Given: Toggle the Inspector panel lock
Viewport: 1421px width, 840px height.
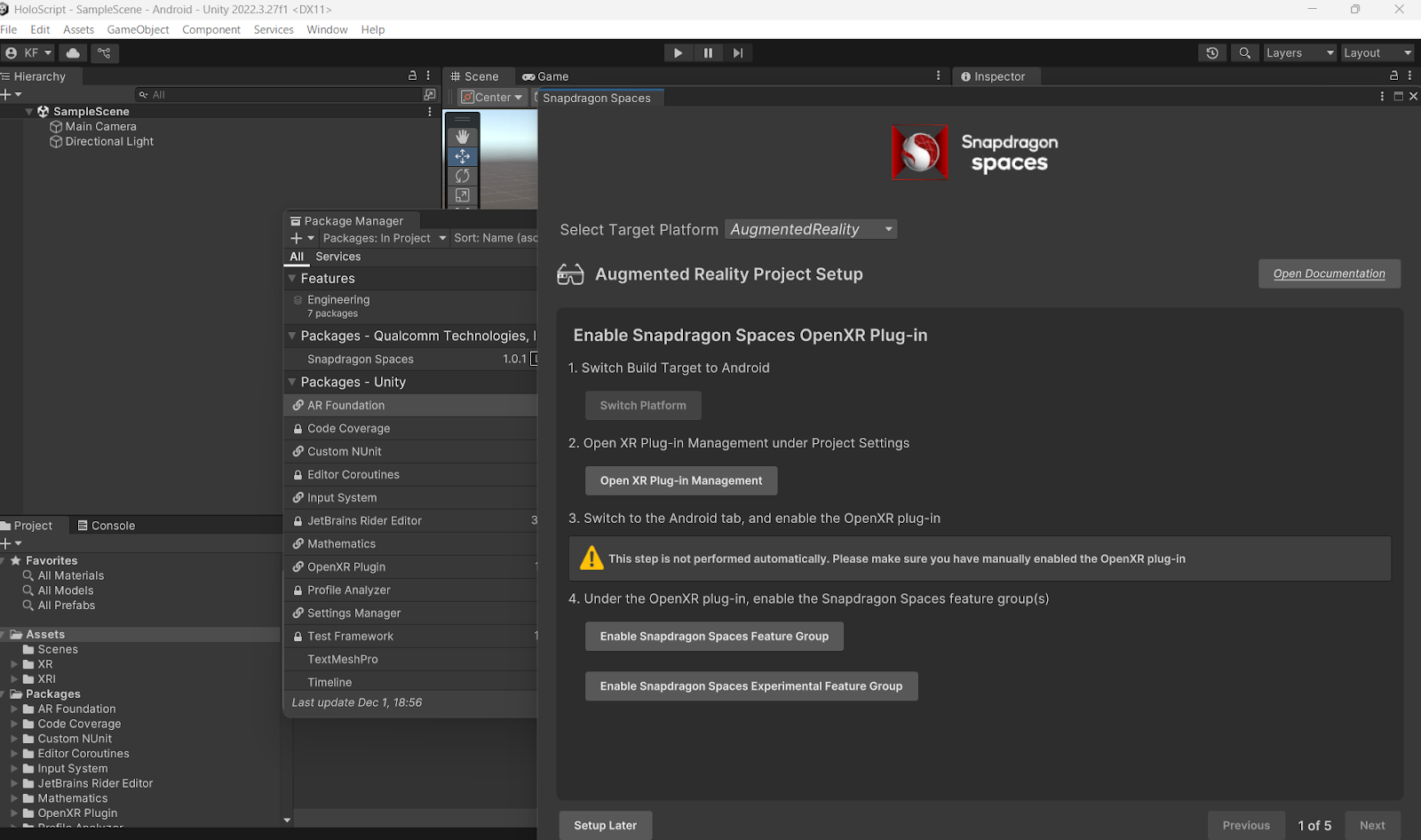Looking at the screenshot, I should (1393, 76).
